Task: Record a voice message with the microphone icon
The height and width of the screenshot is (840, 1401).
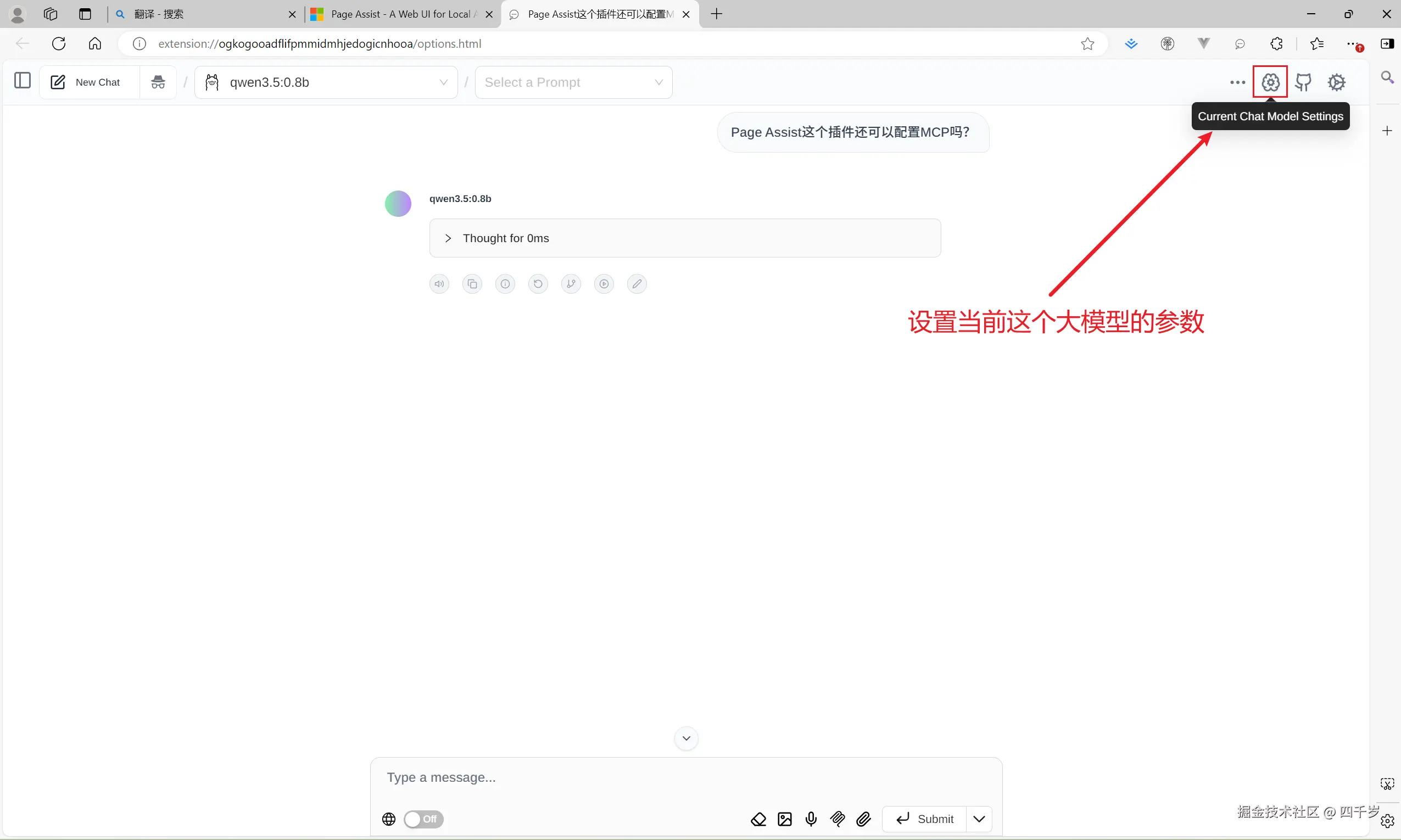Action: [811, 819]
